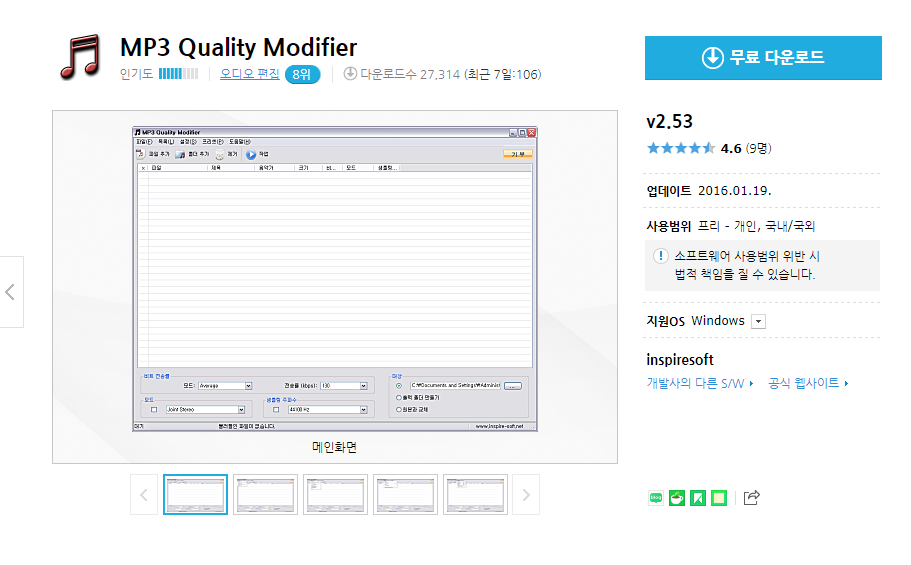The width and height of the screenshot is (911, 565).
Task: Open the bitrate kbps 130 dropdown
Action: click(364, 386)
